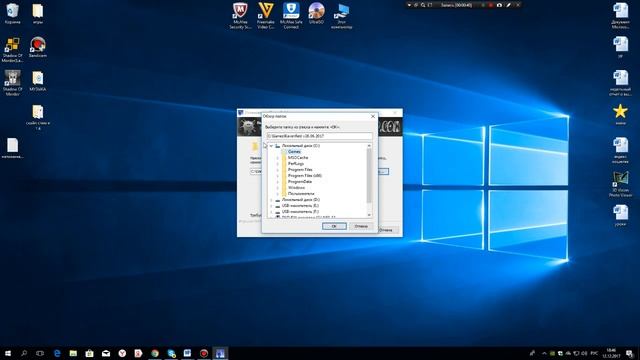This screenshot has width=640, height=360.
Task: Select the ProgramData folder
Action: (300, 182)
